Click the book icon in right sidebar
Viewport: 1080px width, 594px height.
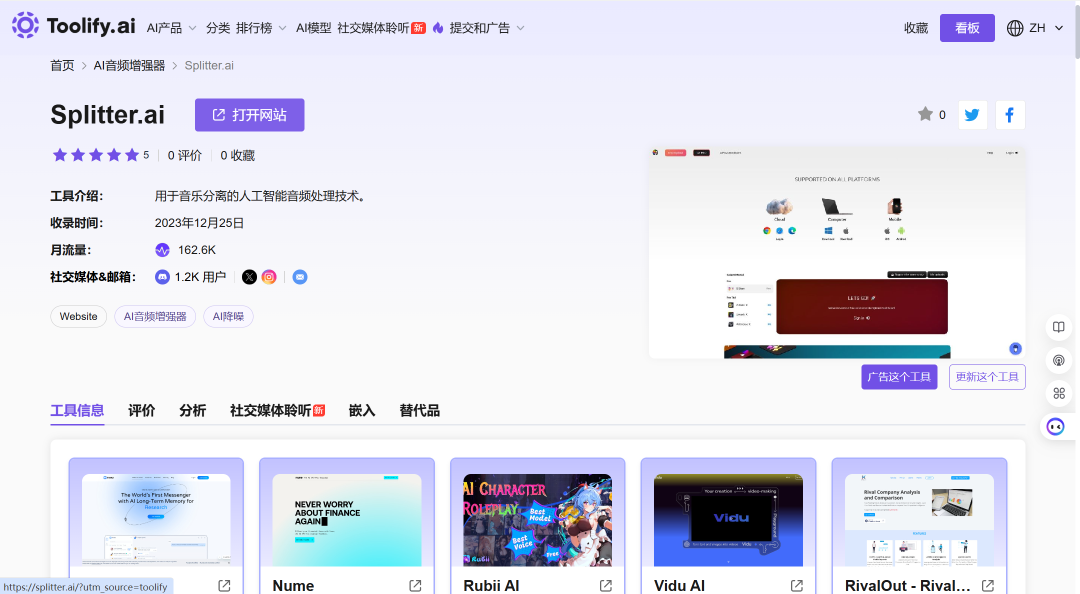1059,327
